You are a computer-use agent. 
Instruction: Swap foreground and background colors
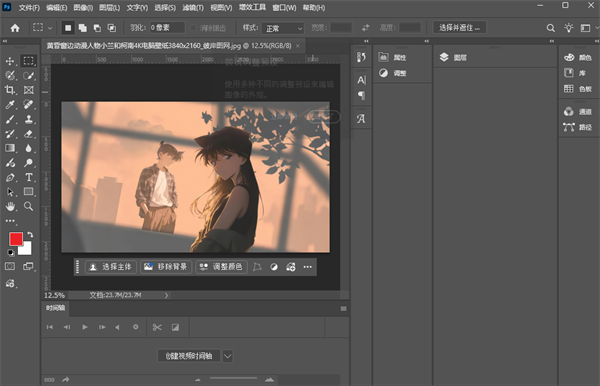30,235
